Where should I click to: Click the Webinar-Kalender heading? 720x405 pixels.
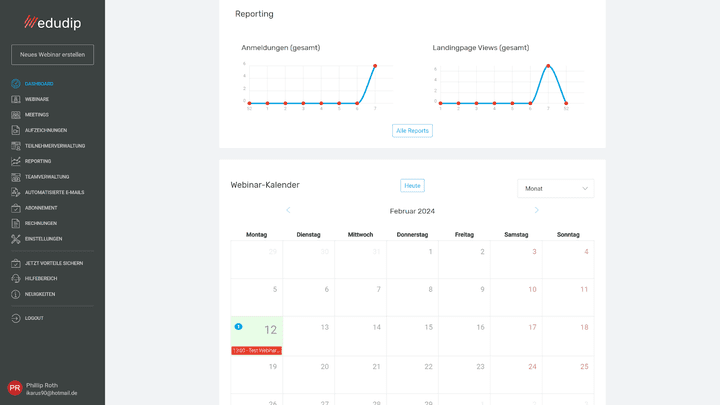tap(265, 185)
